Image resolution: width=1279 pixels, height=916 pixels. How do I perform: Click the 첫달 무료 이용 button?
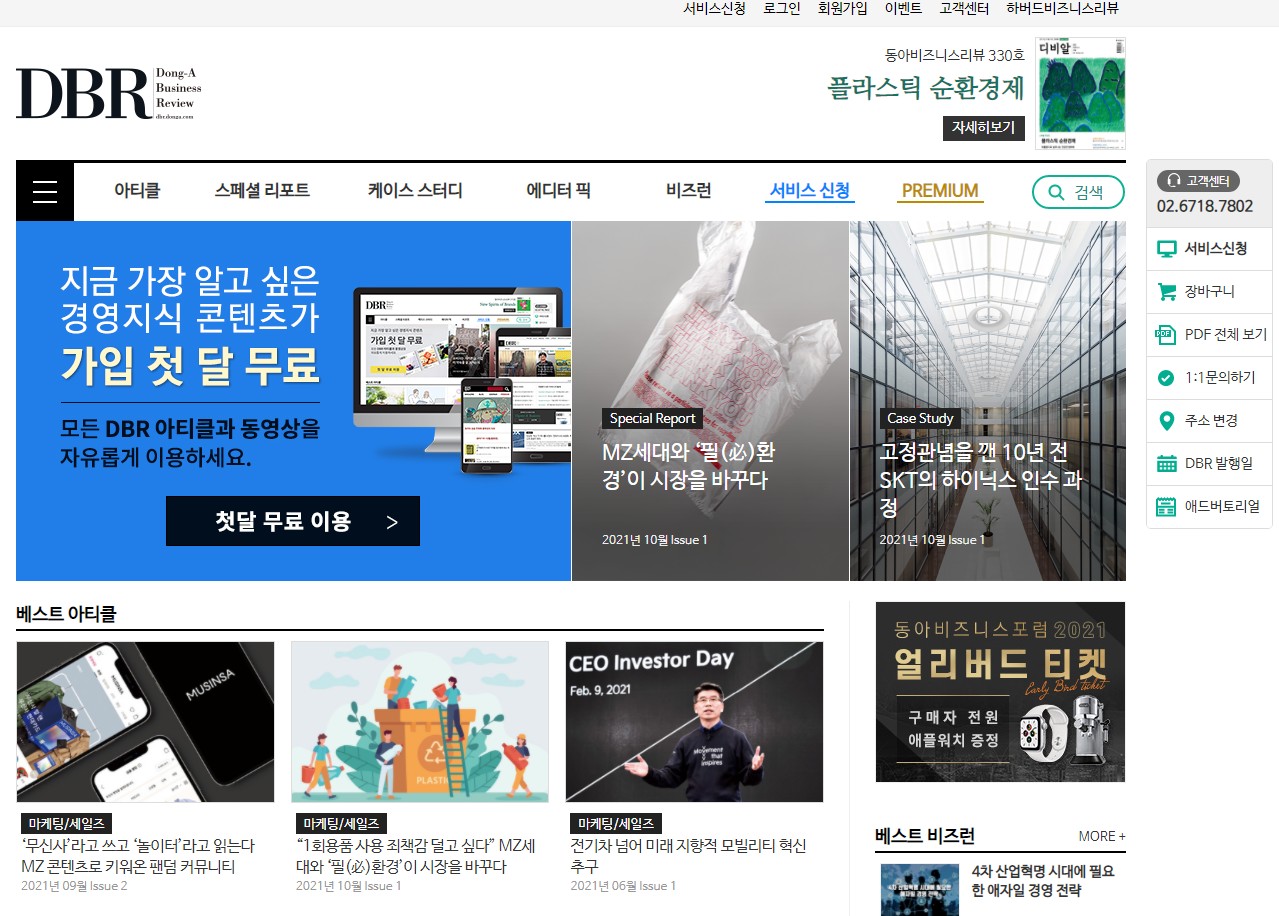pyautogui.click(x=293, y=521)
